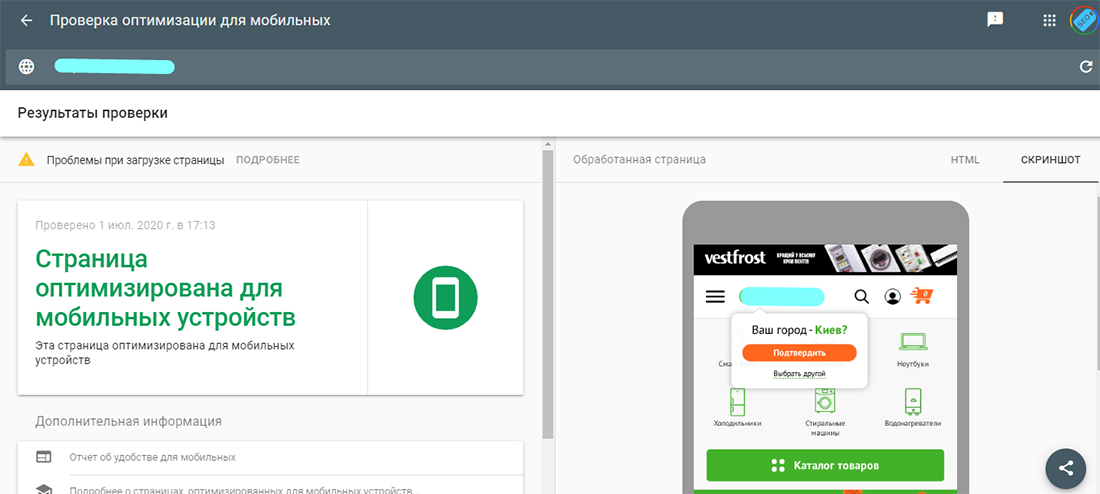Viewport: 1100px width, 494px height.
Task: Reload the test with refresh icon
Action: (x=1085, y=67)
